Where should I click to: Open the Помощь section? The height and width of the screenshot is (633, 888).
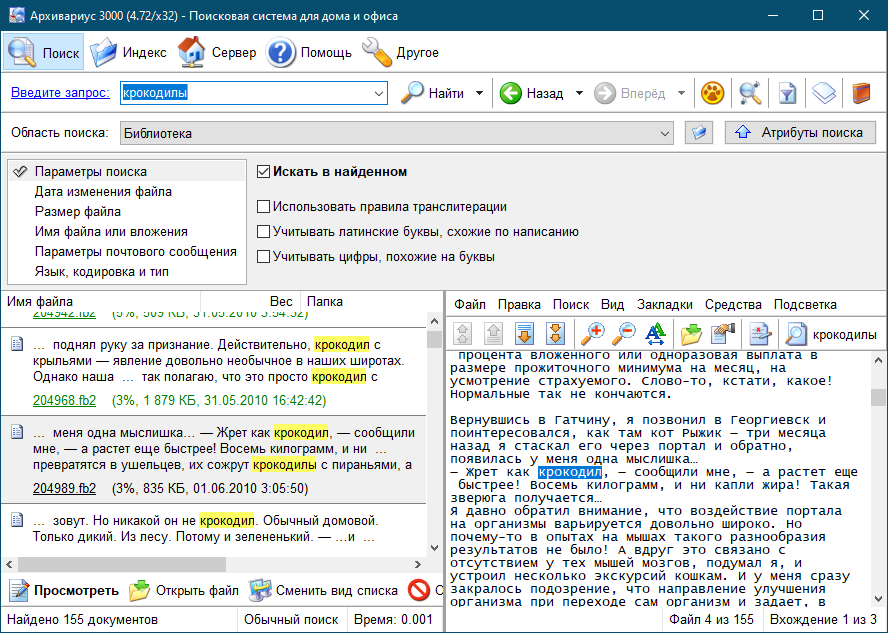309,52
